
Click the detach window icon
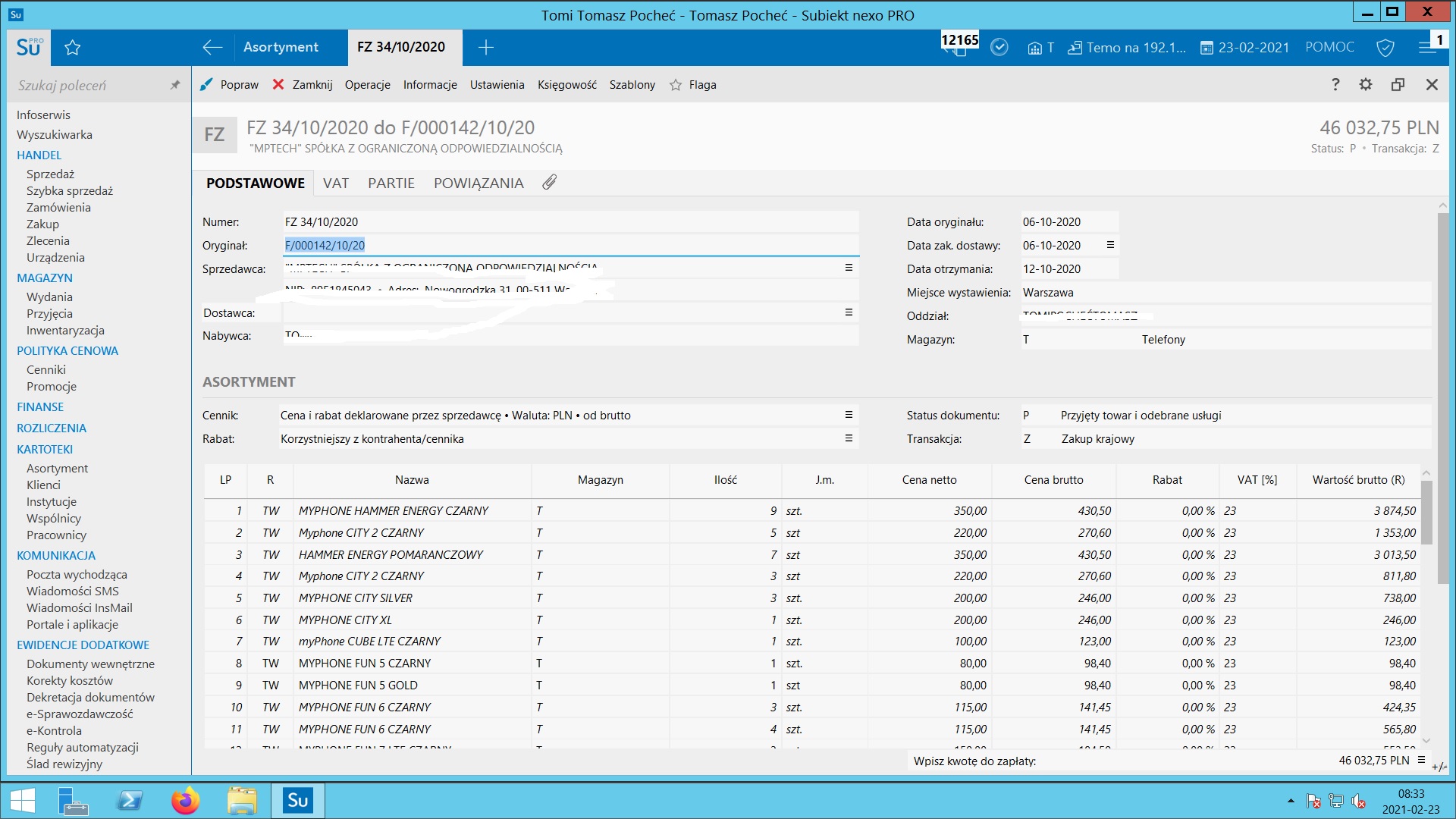coord(1398,84)
